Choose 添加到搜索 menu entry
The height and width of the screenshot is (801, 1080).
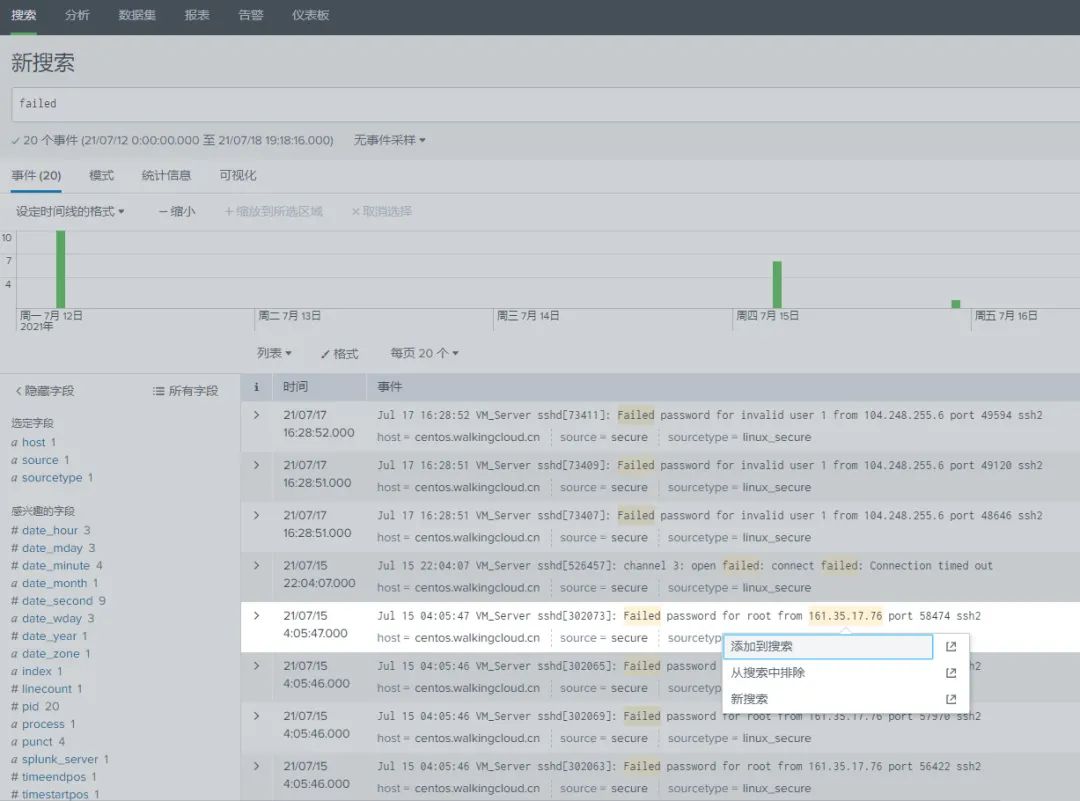tap(828, 647)
